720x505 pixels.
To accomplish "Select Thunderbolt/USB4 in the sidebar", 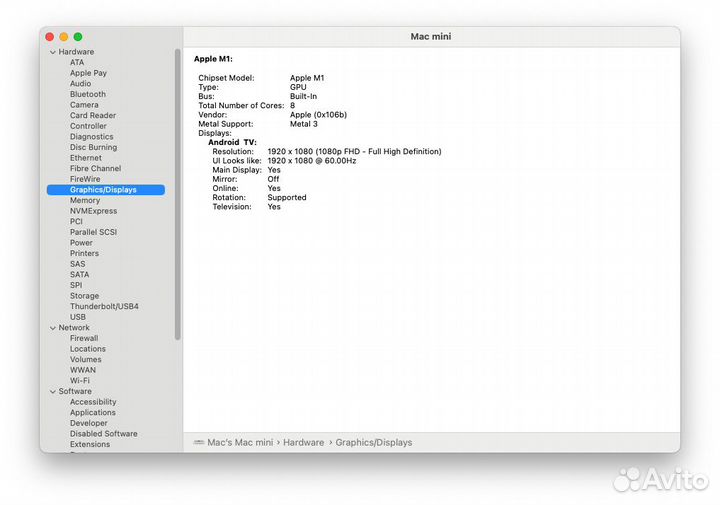I will click(x=104, y=306).
